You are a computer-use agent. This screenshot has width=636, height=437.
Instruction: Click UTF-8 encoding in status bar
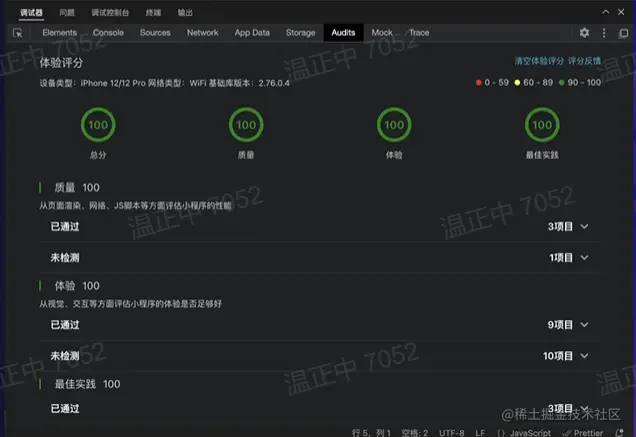coord(451,433)
